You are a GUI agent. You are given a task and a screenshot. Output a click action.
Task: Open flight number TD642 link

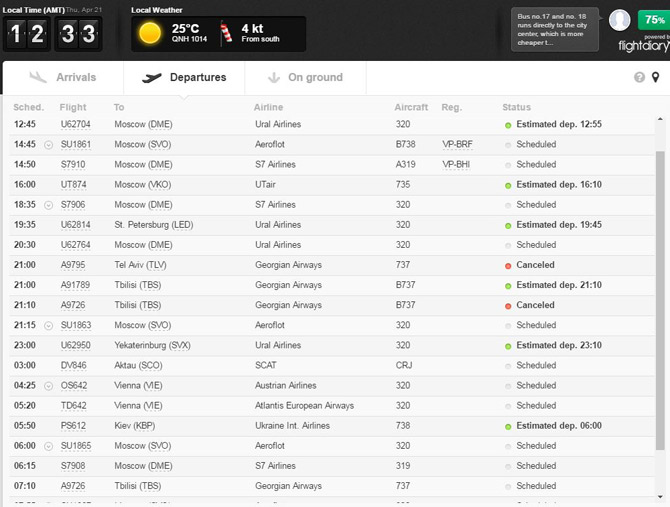pyautogui.click(x=73, y=405)
